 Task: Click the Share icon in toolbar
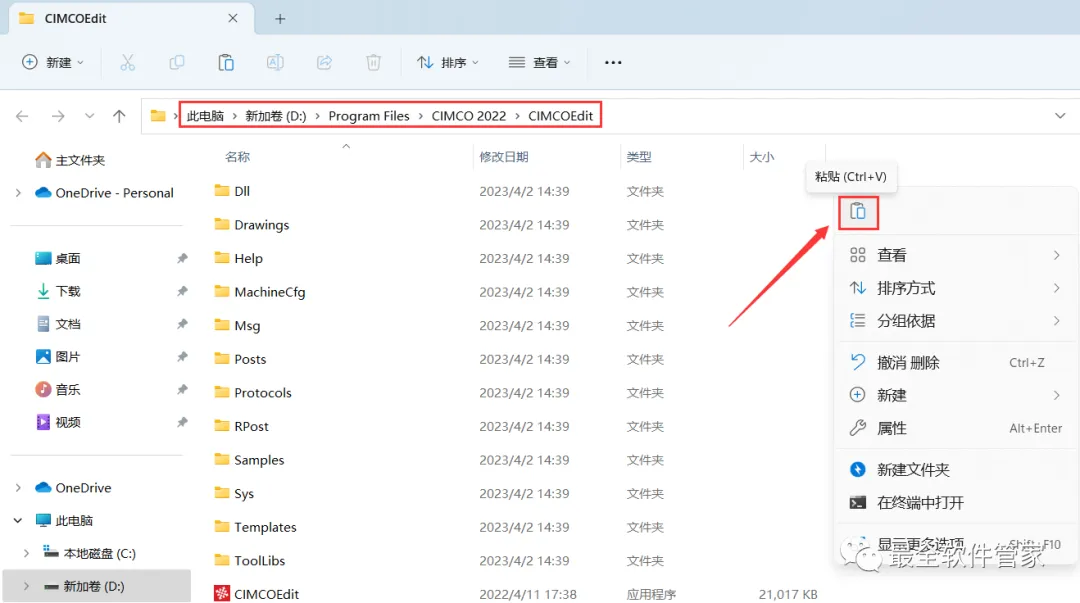pos(324,63)
